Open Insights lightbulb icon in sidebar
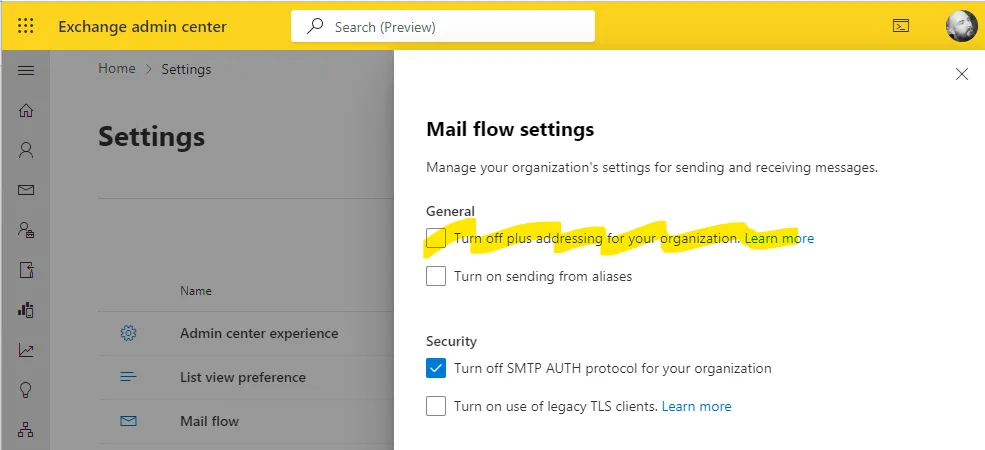 (x=26, y=390)
